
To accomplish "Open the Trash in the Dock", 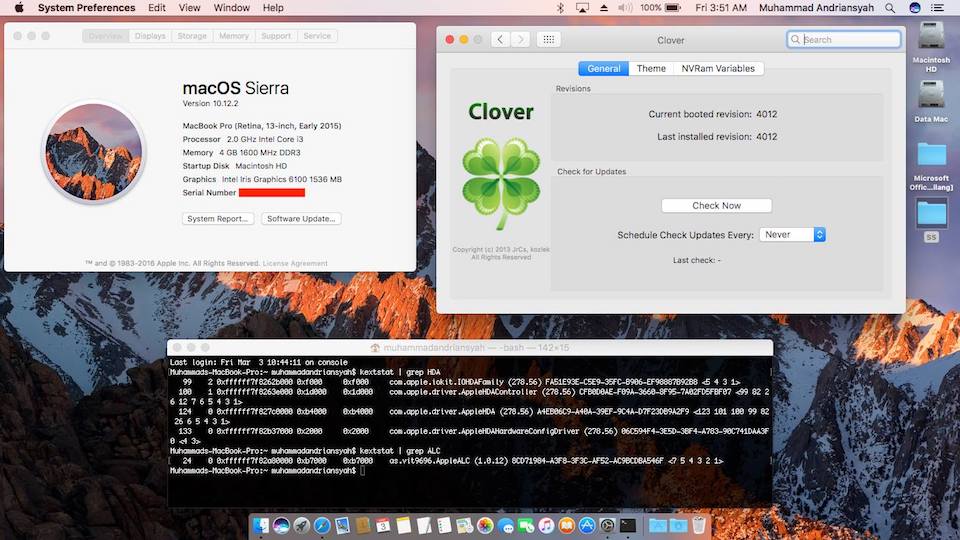I will 699,525.
